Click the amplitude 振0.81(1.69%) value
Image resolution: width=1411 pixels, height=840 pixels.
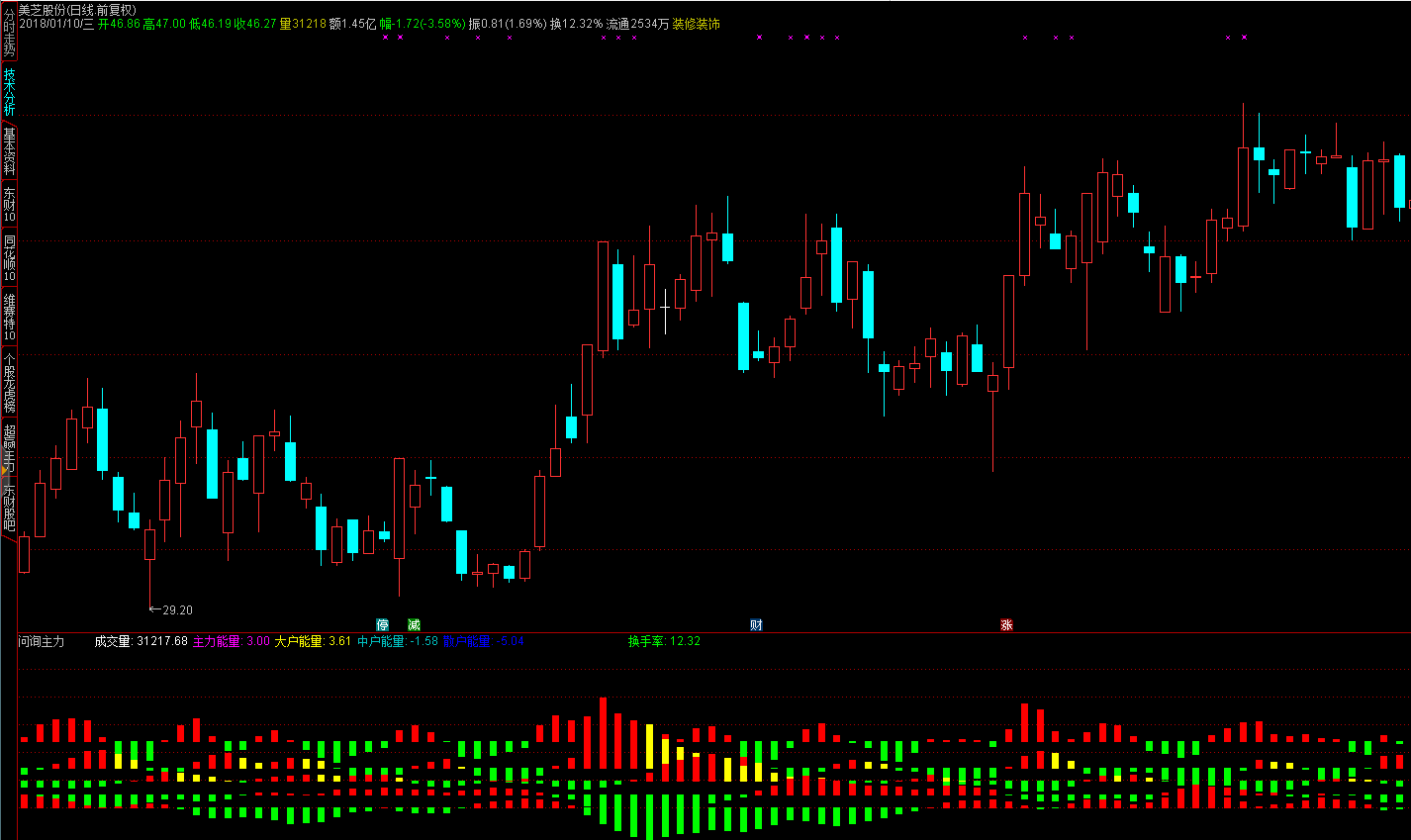[x=508, y=23]
